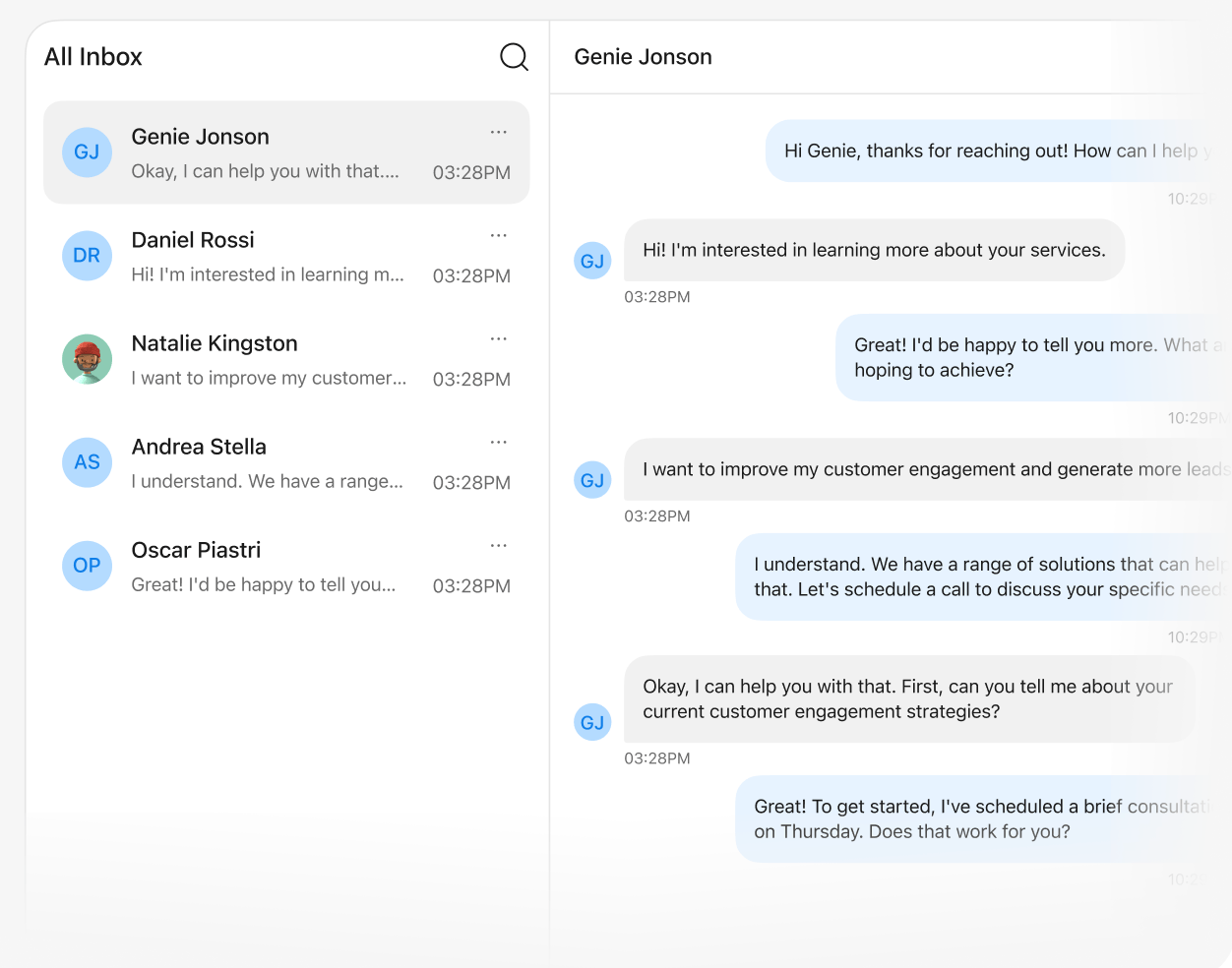Click Natalie Kingston's profile photo
The height and width of the screenshot is (968, 1232).
(x=88, y=359)
